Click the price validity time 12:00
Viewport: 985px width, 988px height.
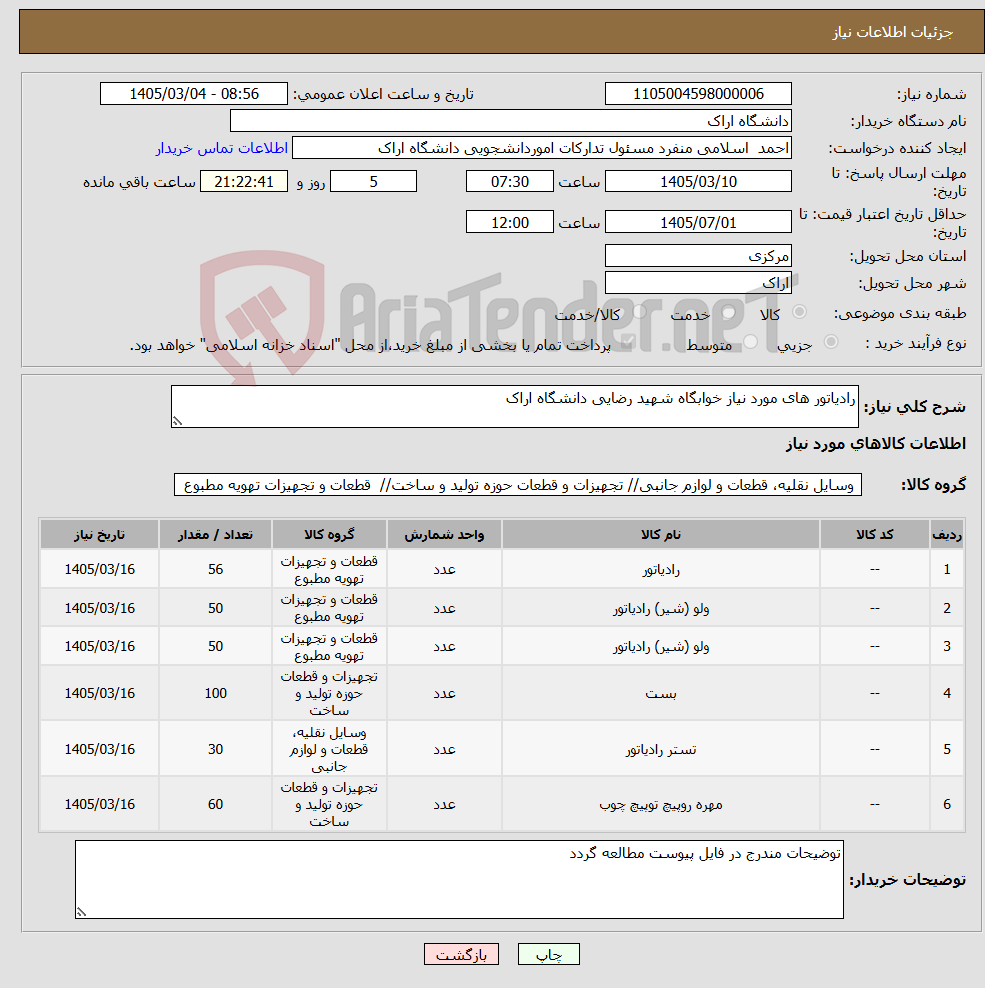[510, 222]
